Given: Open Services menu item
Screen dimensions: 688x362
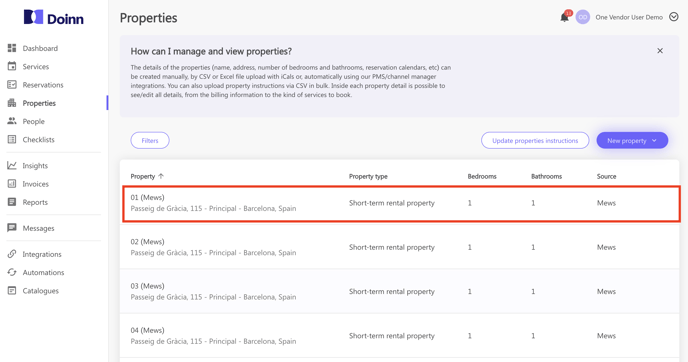Looking at the screenshot, I should [36, 67].
